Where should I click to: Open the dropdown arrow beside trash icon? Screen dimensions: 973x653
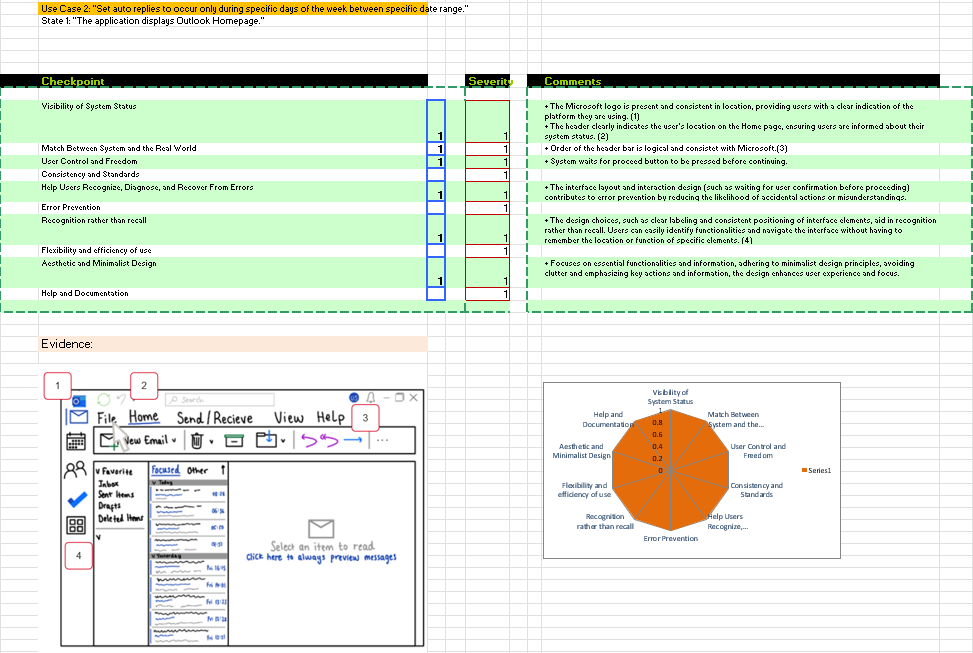click(212, 442)
